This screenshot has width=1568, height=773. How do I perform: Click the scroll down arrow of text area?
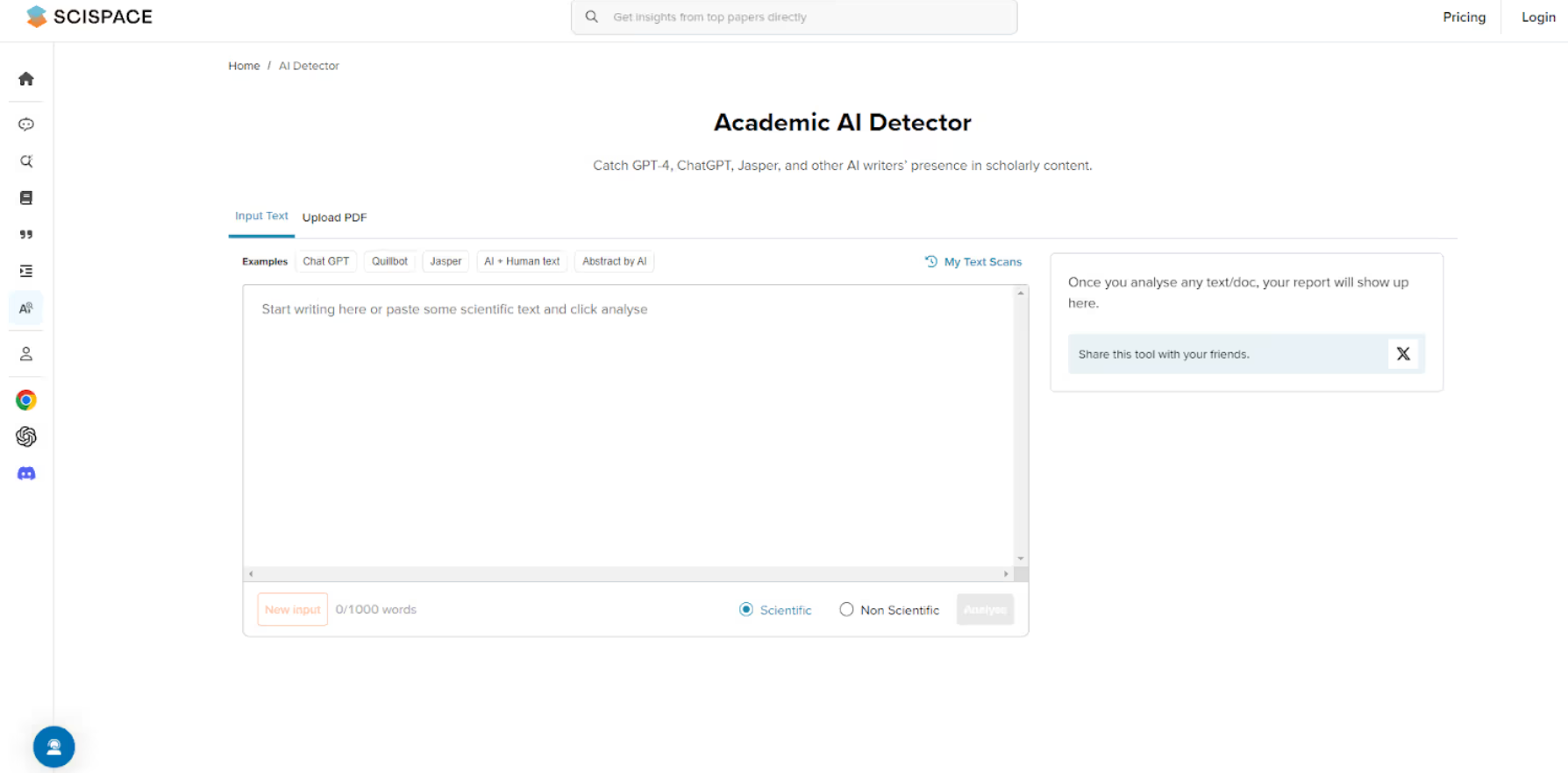[x=1021, y=558]
